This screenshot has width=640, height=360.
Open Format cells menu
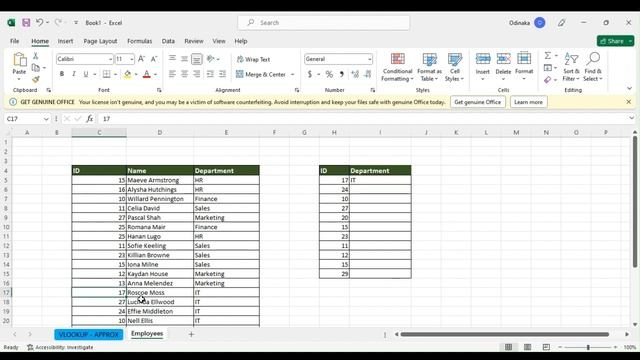pos(524,66)
